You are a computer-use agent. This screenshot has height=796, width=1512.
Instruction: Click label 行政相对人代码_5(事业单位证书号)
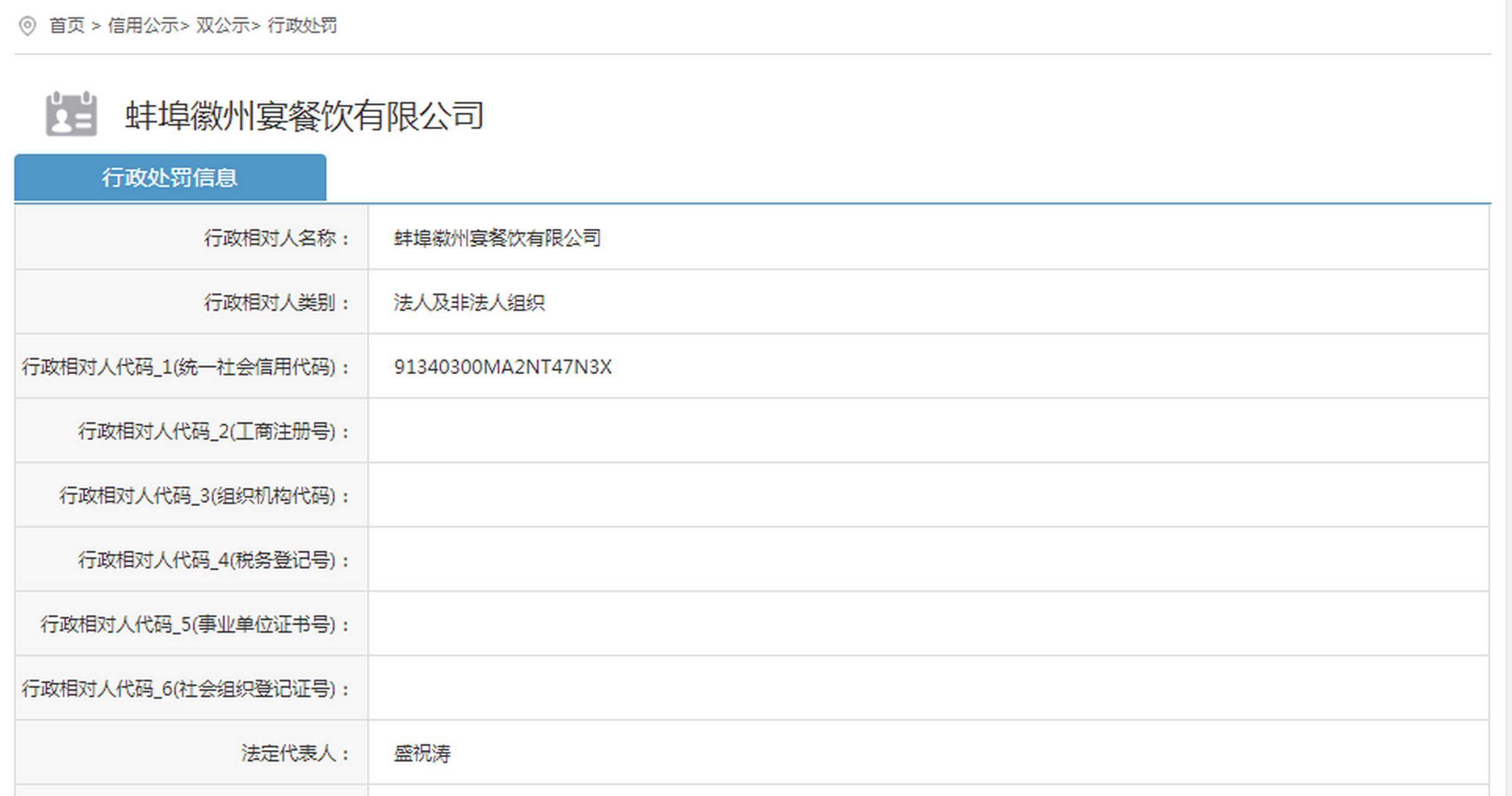point(195,624)
